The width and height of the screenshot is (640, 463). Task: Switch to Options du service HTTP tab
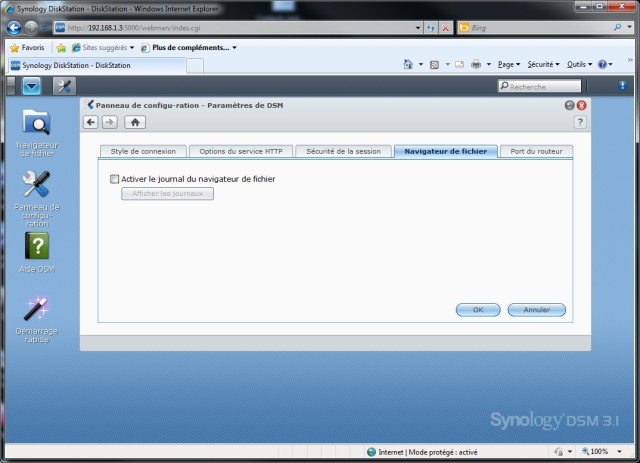[241, 151]
